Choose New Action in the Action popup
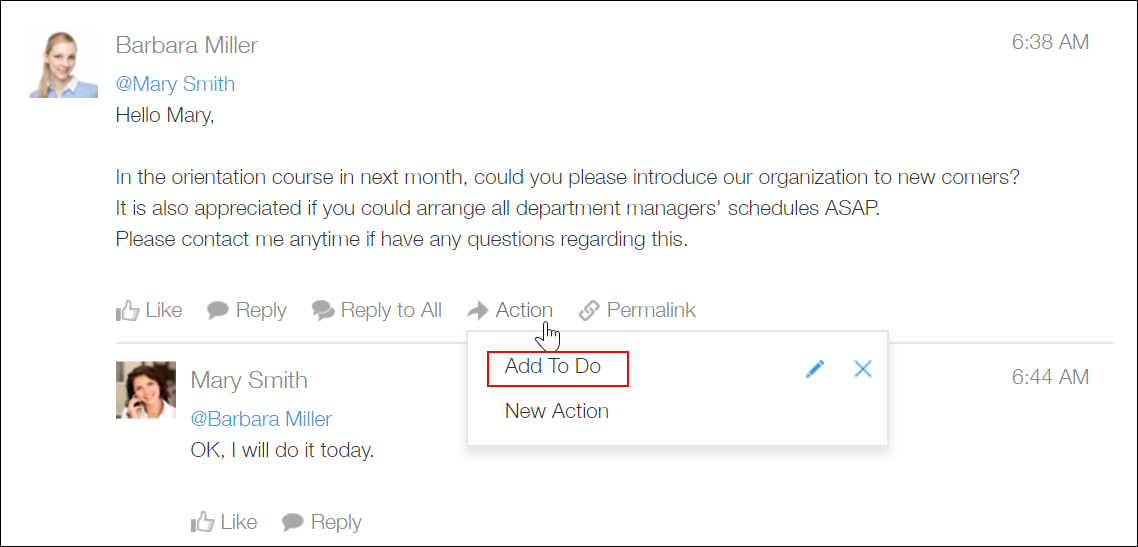 (557, 411)
